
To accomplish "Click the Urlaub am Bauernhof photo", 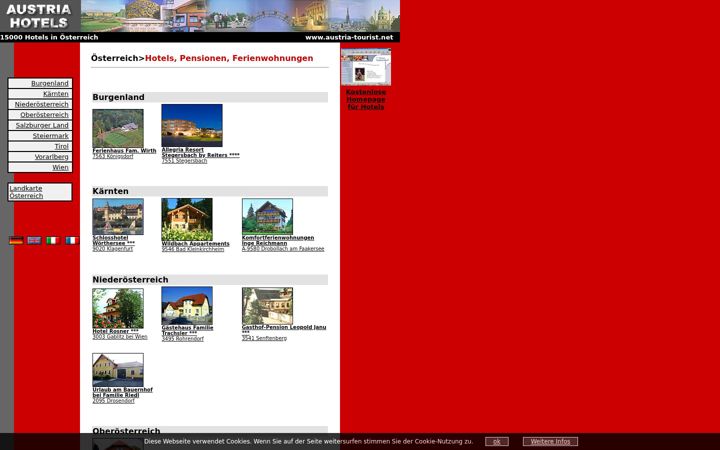I will [118, 370].
